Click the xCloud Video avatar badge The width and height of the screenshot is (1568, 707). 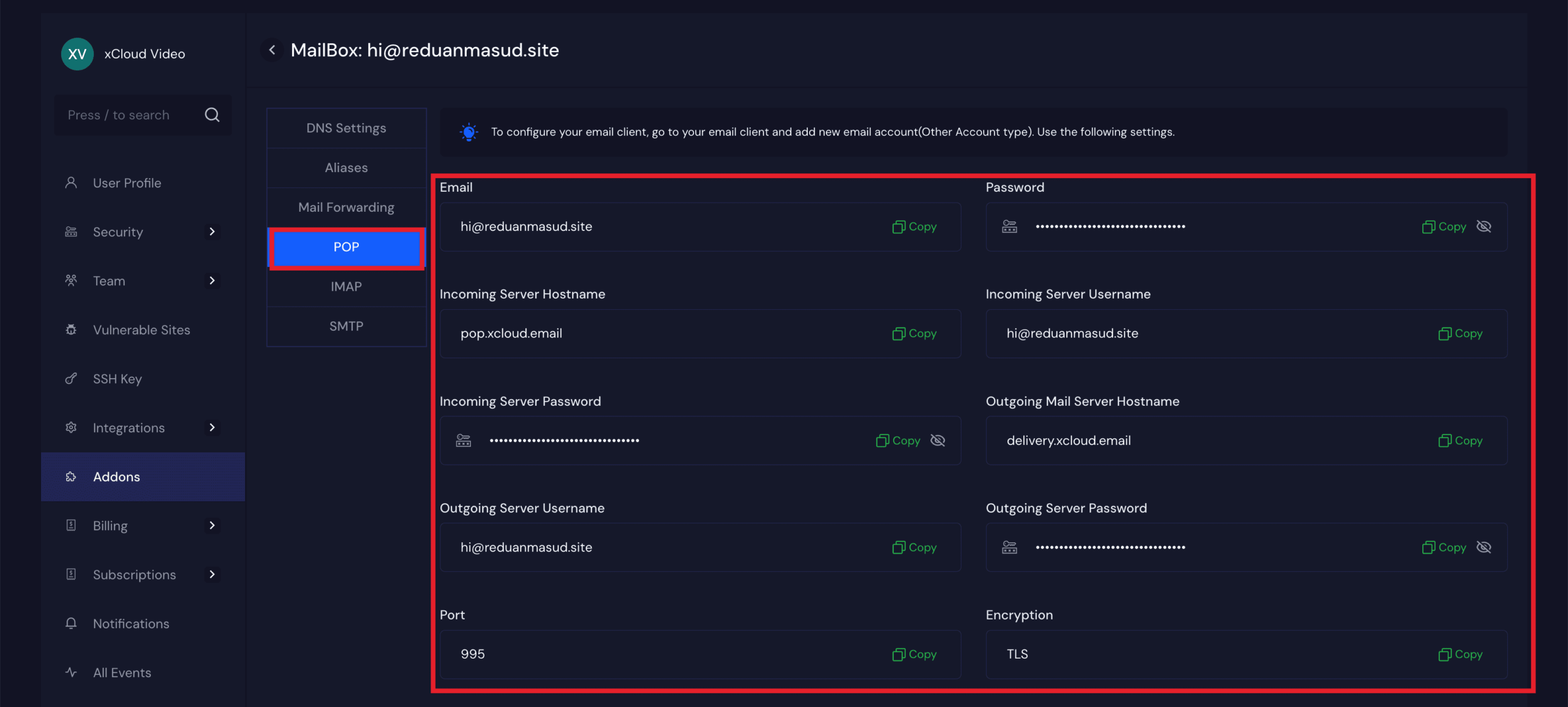[77, 54]
